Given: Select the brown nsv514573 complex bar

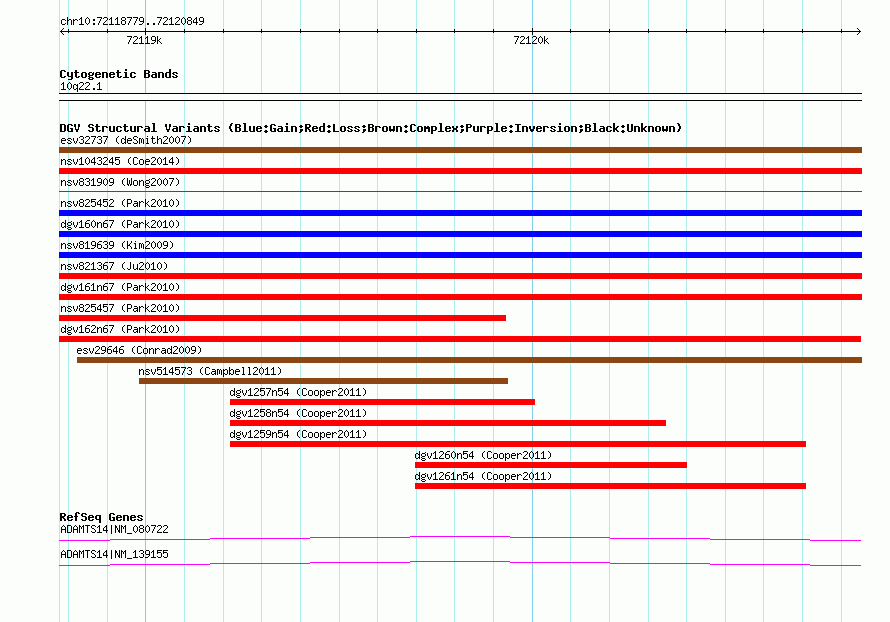Looking at the screenshot, I should click(323, 381).
